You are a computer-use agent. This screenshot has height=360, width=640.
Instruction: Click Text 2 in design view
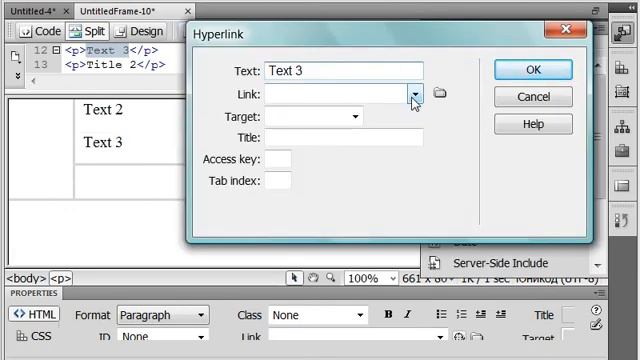103,109
